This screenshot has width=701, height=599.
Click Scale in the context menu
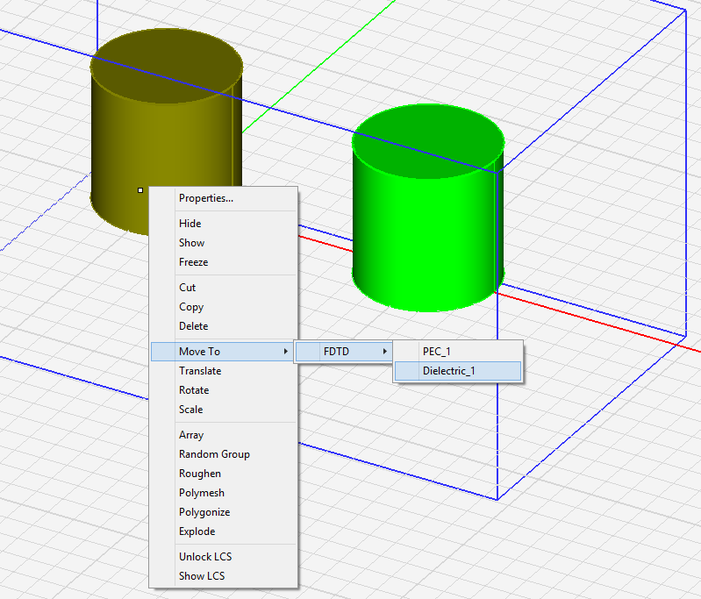(190, 409)
